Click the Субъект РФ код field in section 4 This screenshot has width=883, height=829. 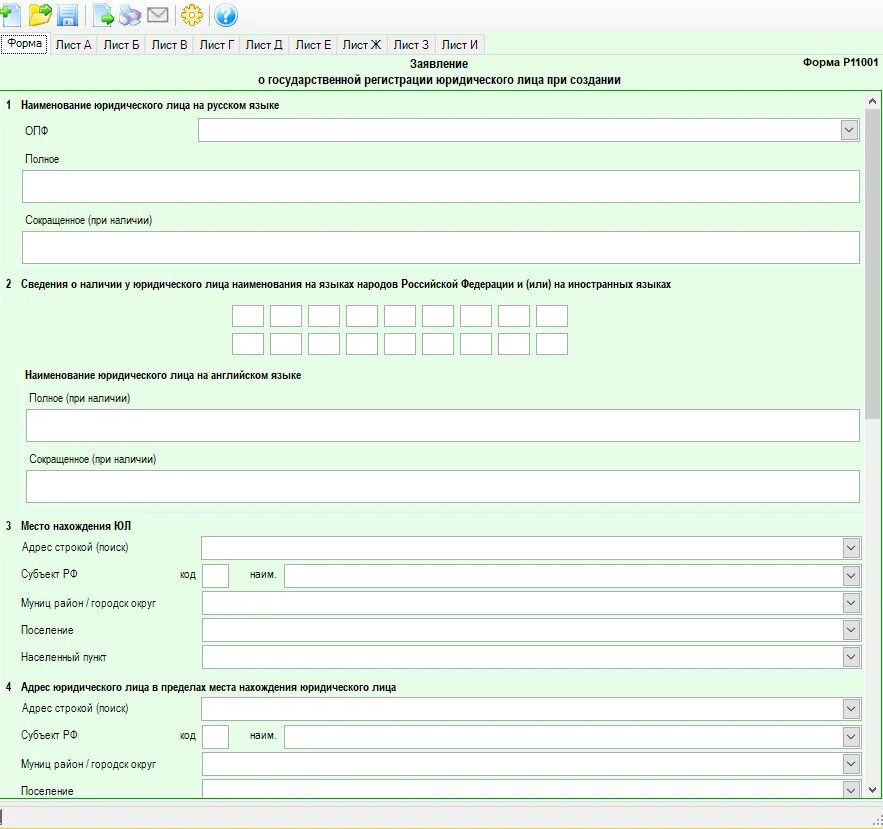pyautogui.click(x=215, y=737)
